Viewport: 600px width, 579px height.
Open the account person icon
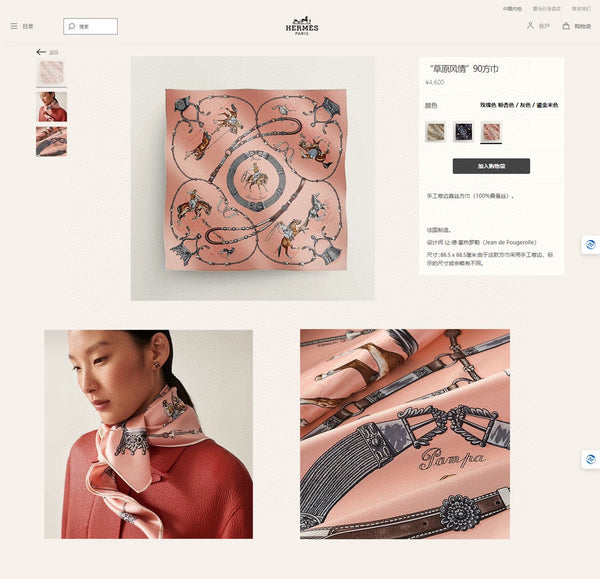click(x=530, y=26)
